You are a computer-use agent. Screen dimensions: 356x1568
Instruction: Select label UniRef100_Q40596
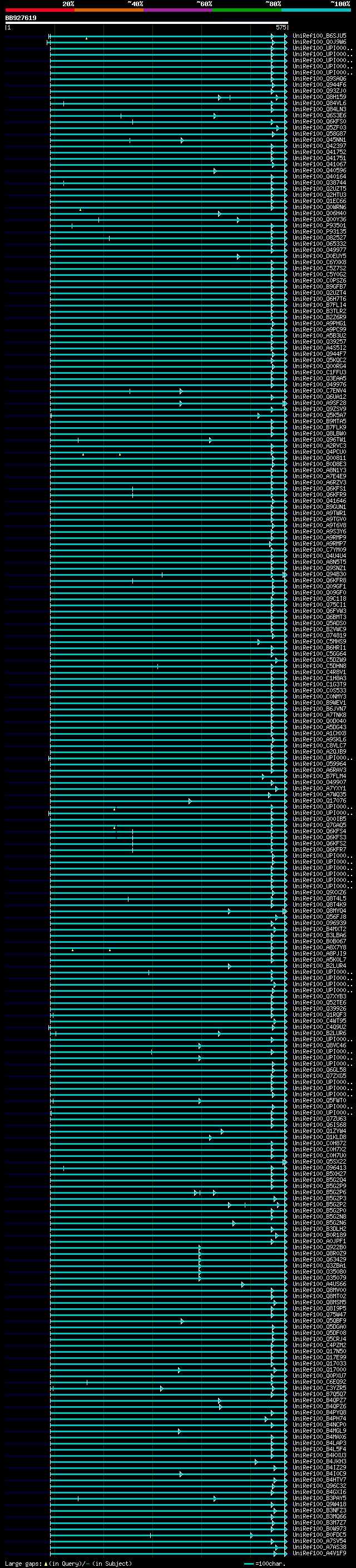(x=319, y=170)
